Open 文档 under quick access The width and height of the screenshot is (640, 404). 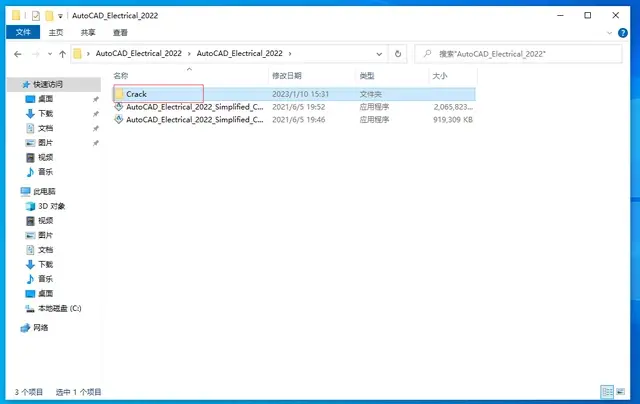coord(45,128)
